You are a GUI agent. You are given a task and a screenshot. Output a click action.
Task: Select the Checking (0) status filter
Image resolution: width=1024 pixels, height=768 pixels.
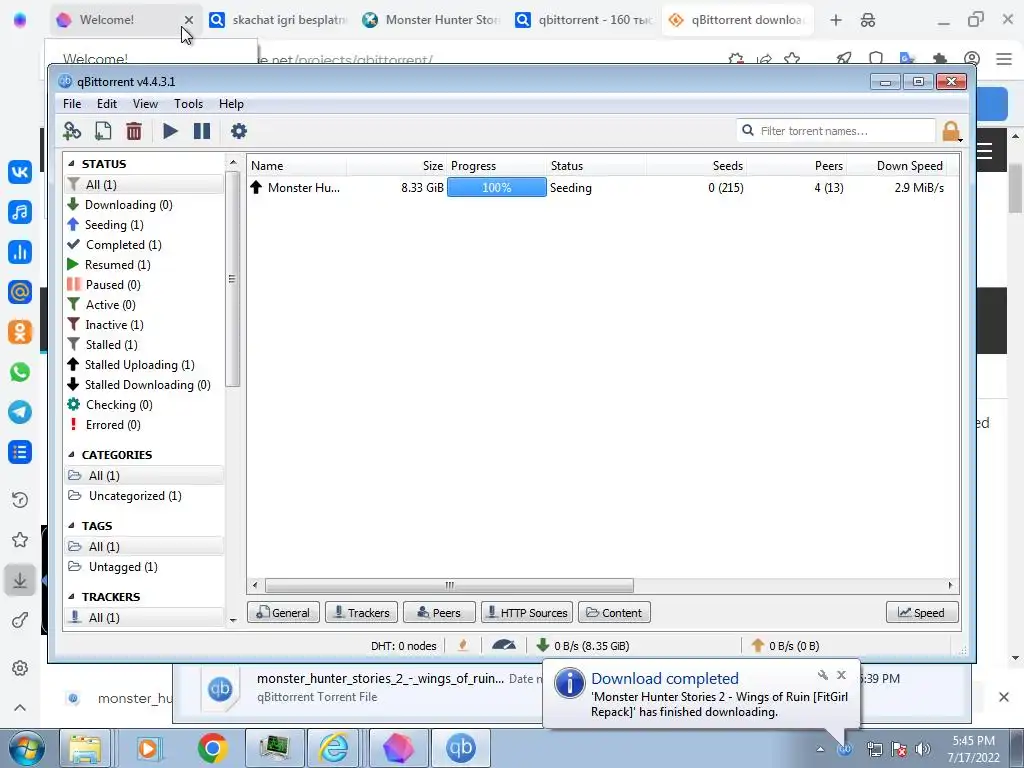pyautogui.click(x=144, y=405)
